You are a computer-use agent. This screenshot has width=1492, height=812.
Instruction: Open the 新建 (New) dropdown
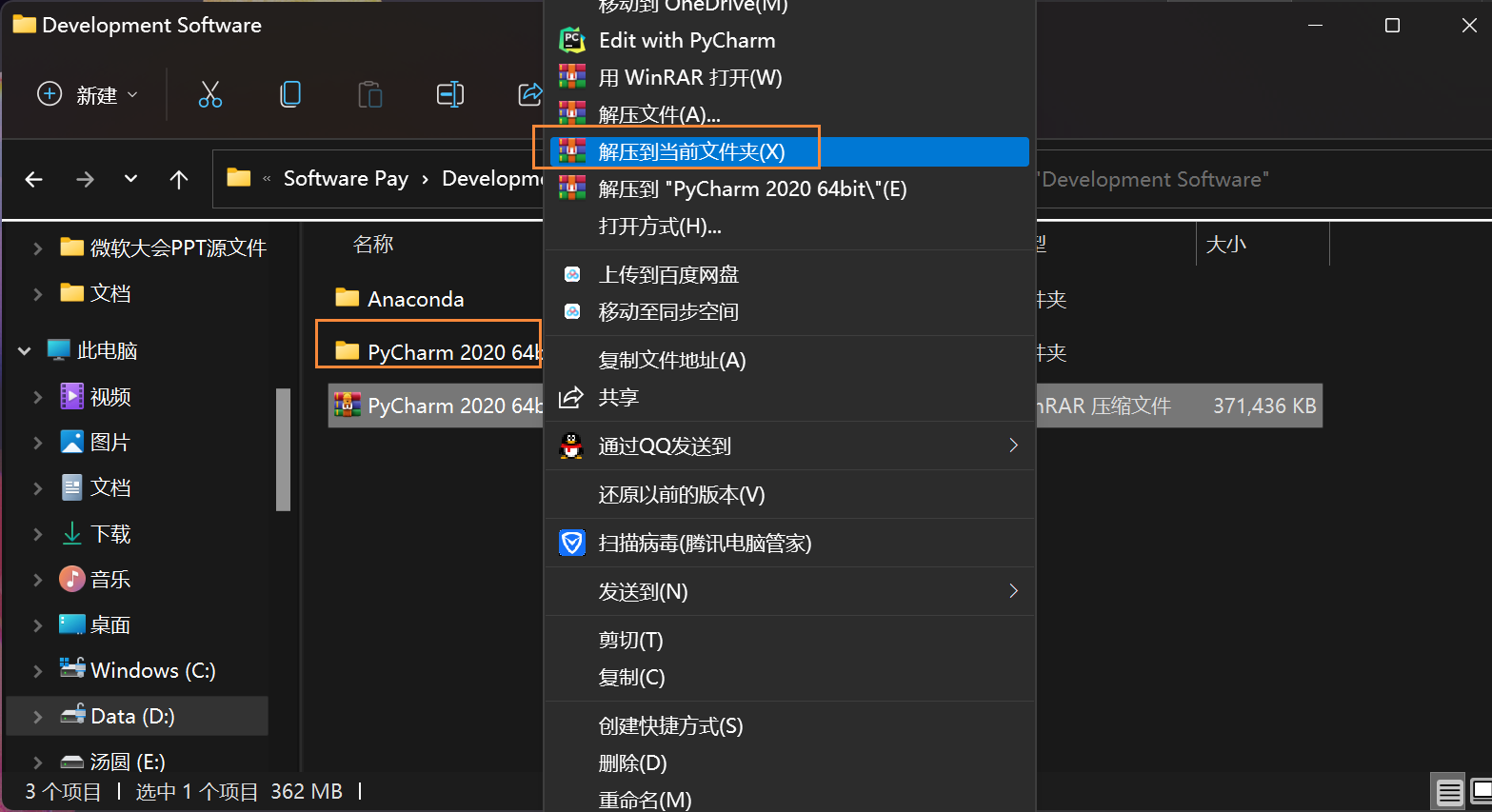[88, 94]
